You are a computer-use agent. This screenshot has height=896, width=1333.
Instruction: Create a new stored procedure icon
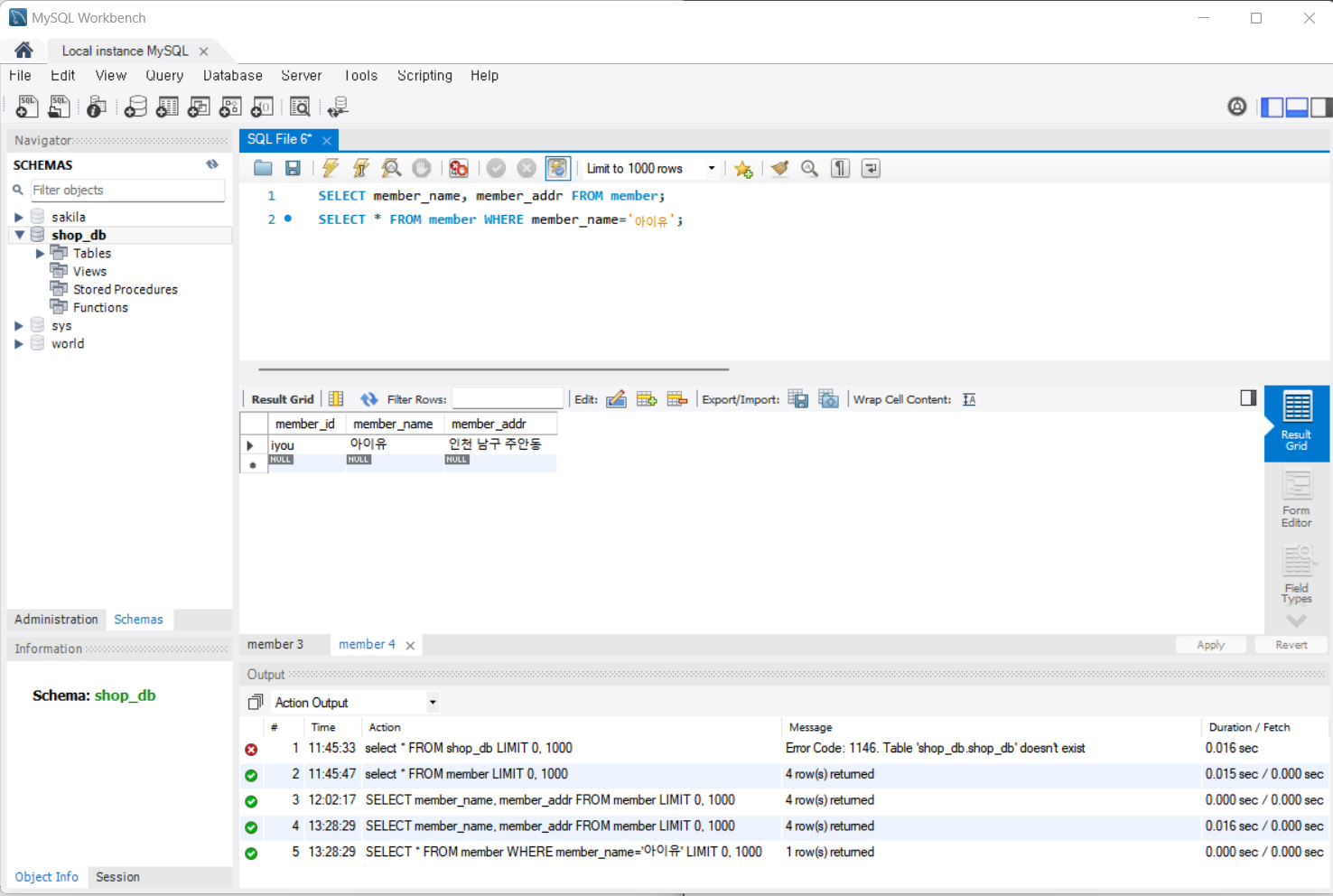pos(230,107)
